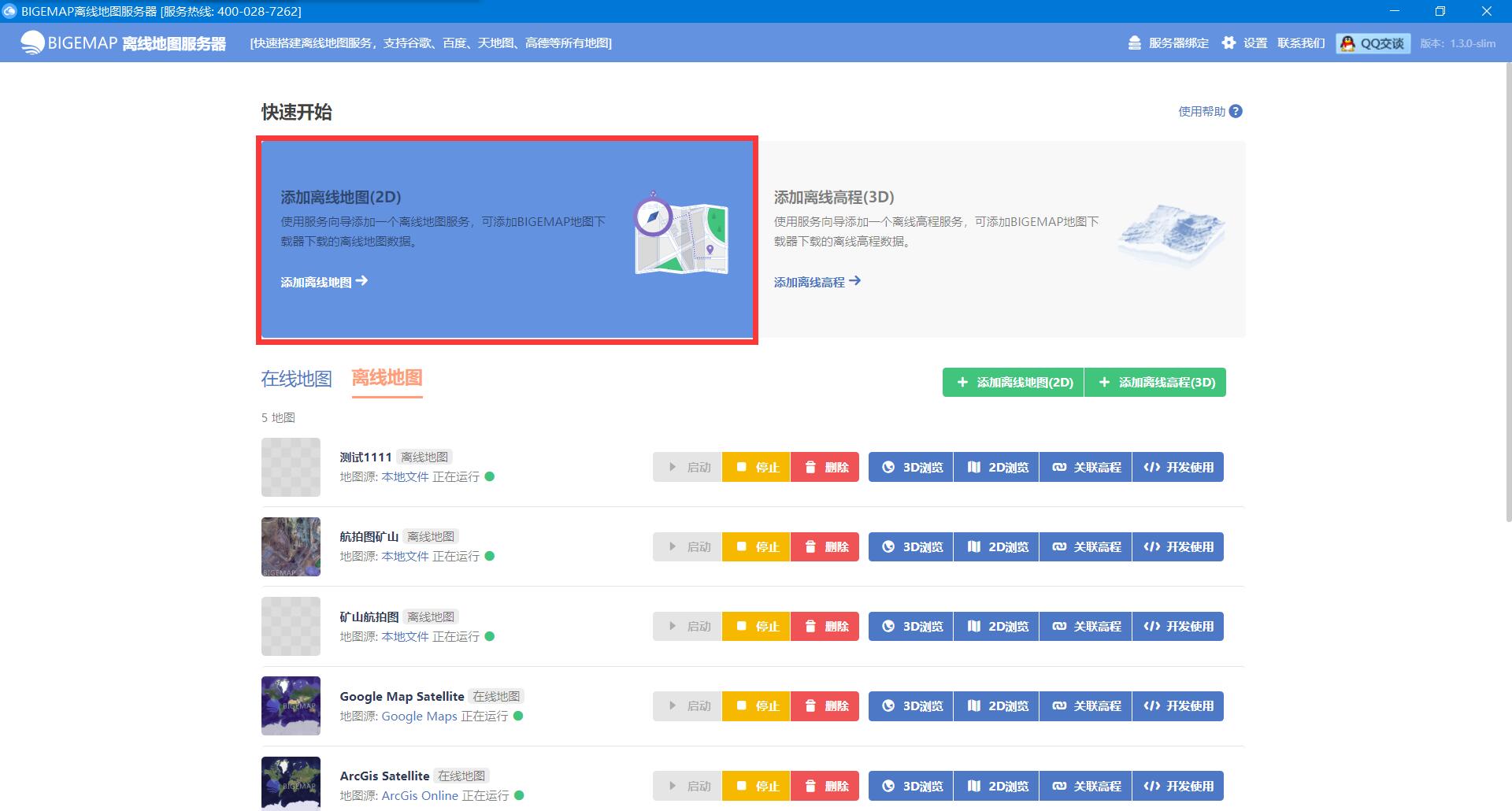Click 离线地图 tag beside 航拍图矿山
Viewport: 1512px width, 811px height.
(431, 537)
